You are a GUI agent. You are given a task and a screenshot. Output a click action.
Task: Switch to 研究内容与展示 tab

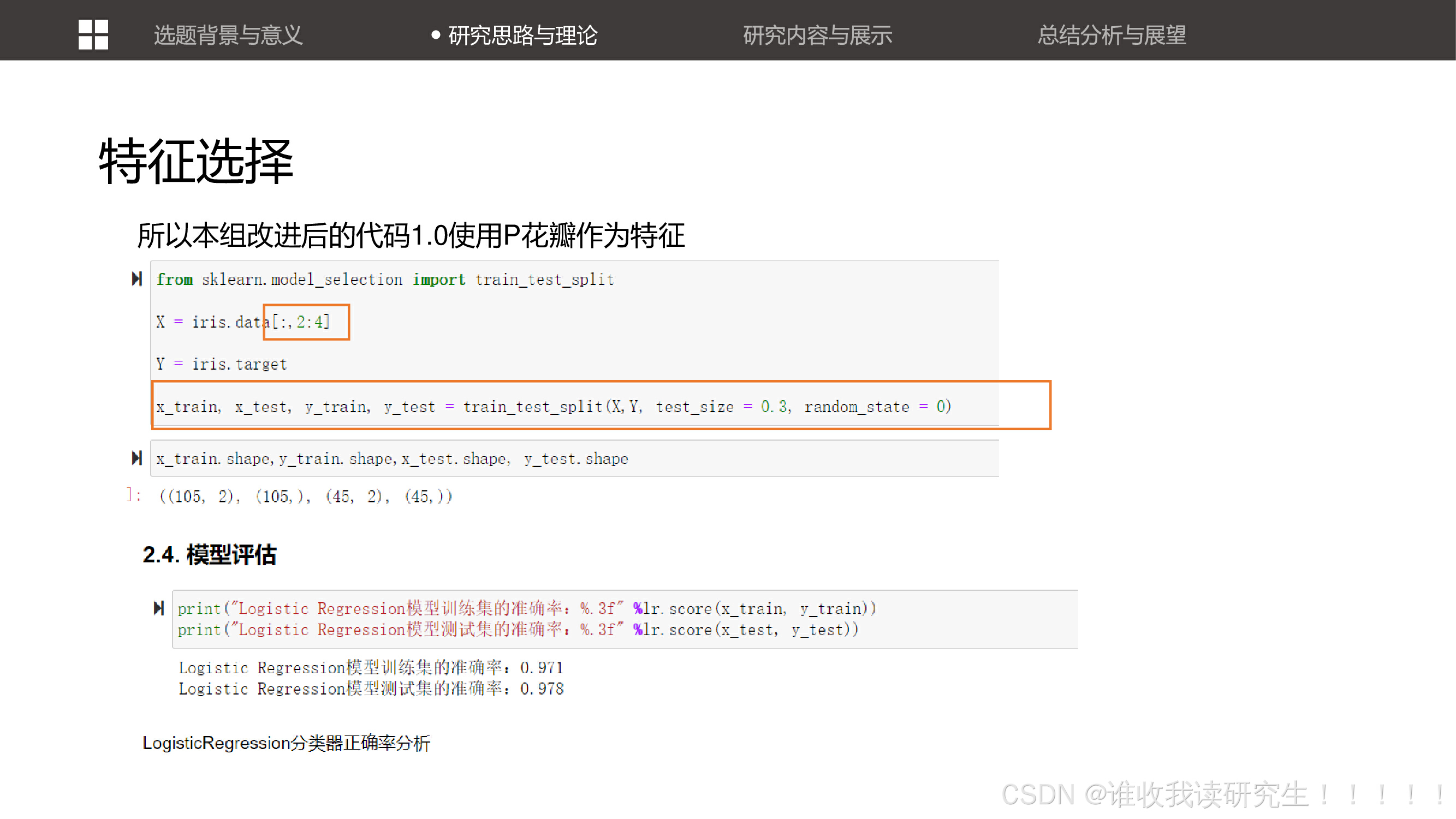point(817,35)
